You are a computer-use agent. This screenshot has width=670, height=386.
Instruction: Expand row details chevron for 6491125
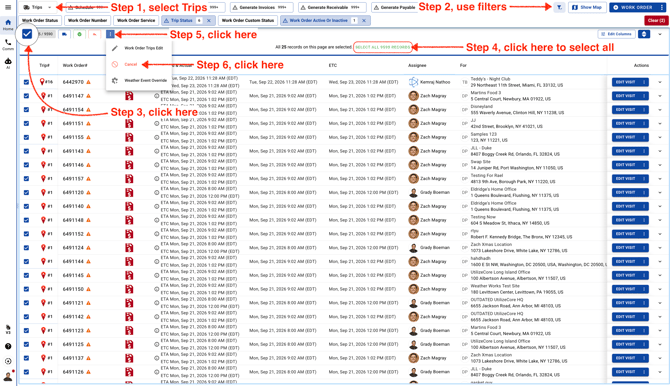click(x=660, y=345)
